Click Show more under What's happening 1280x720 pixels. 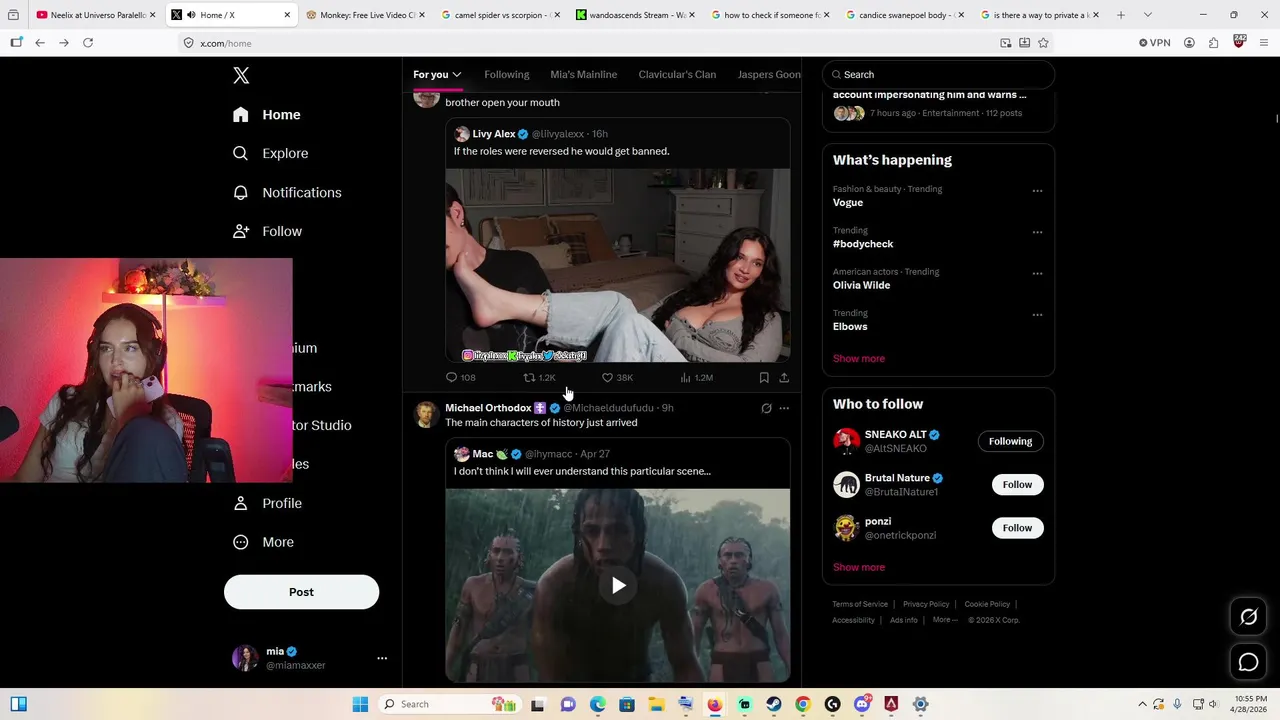coord(858,358)
